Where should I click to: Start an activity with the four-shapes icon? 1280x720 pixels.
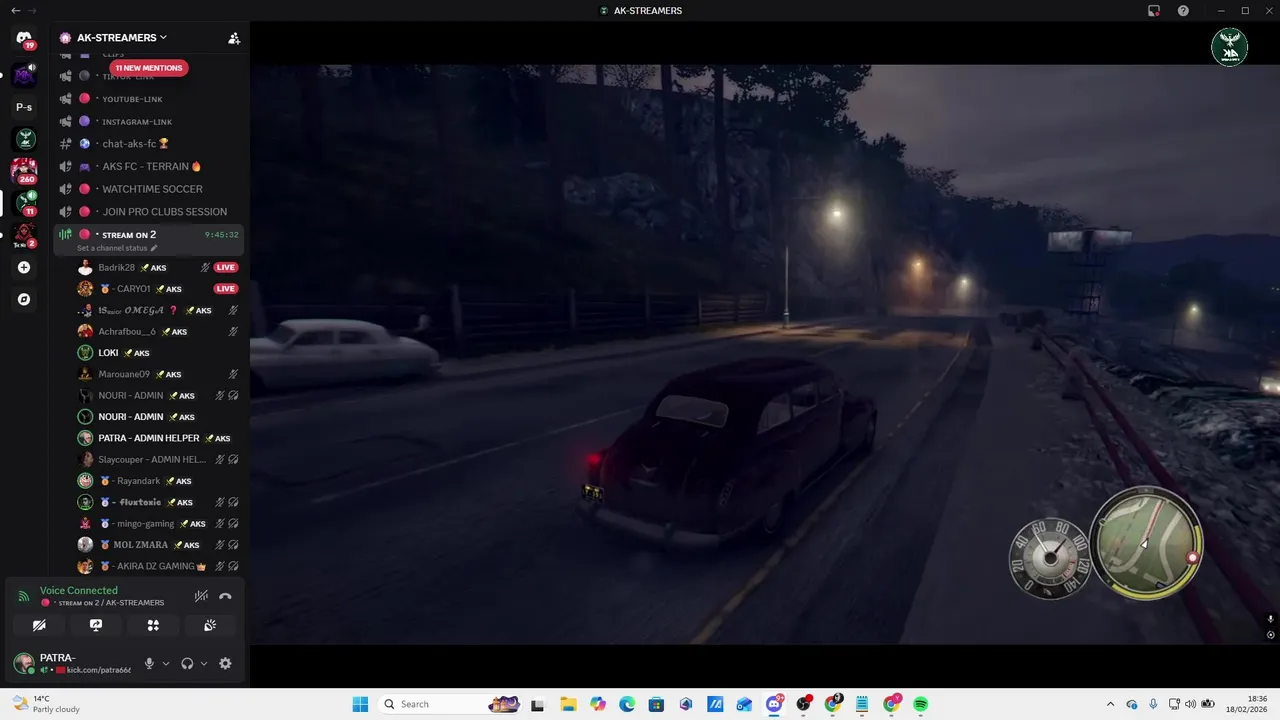point(153,625)
